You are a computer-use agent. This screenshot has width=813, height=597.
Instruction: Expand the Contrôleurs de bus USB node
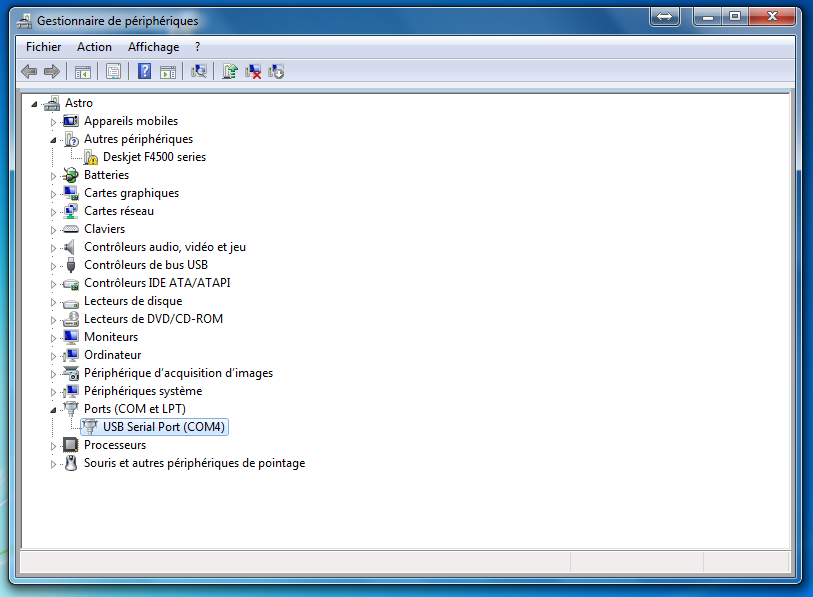[x=53, y=265]
